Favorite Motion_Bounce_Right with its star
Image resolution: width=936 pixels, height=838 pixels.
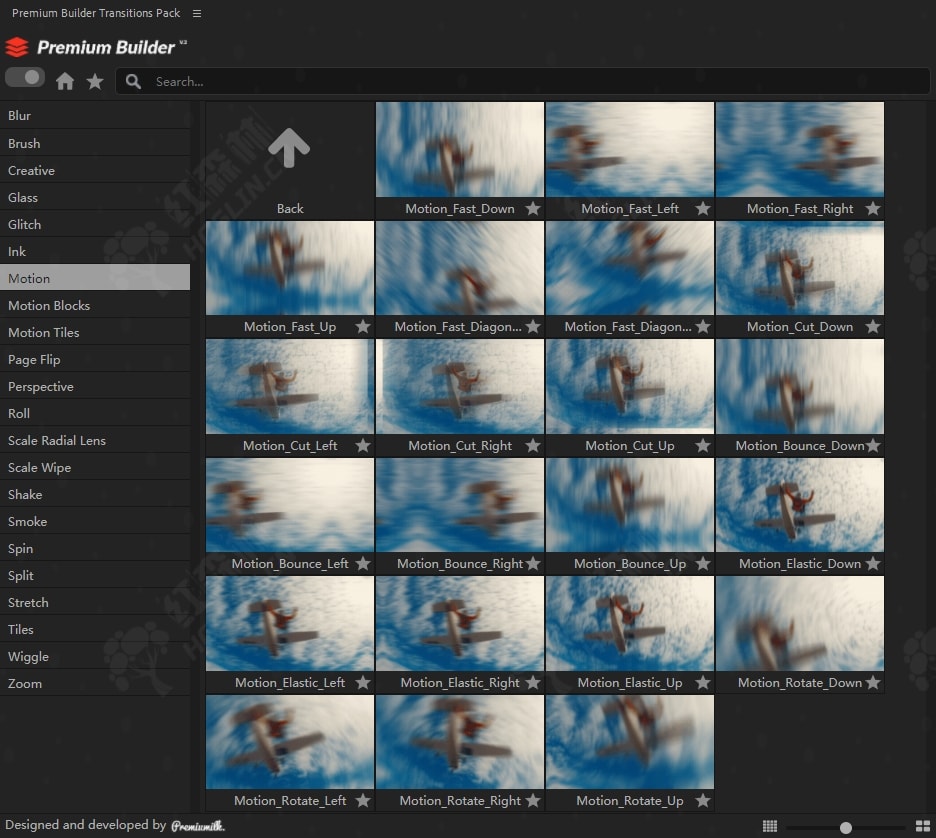coord(533,563)
